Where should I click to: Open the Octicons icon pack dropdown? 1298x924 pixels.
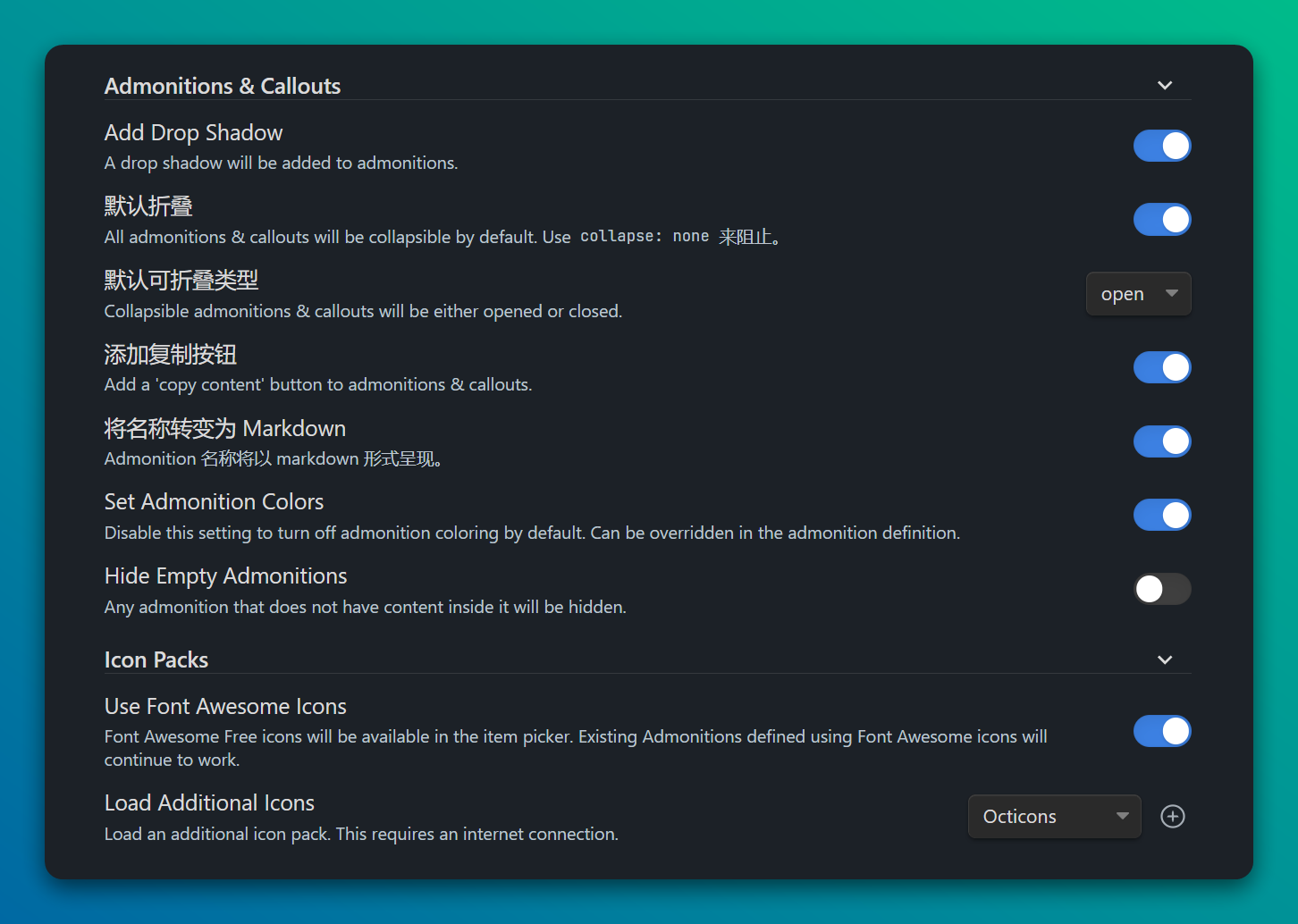point(1055,817)
